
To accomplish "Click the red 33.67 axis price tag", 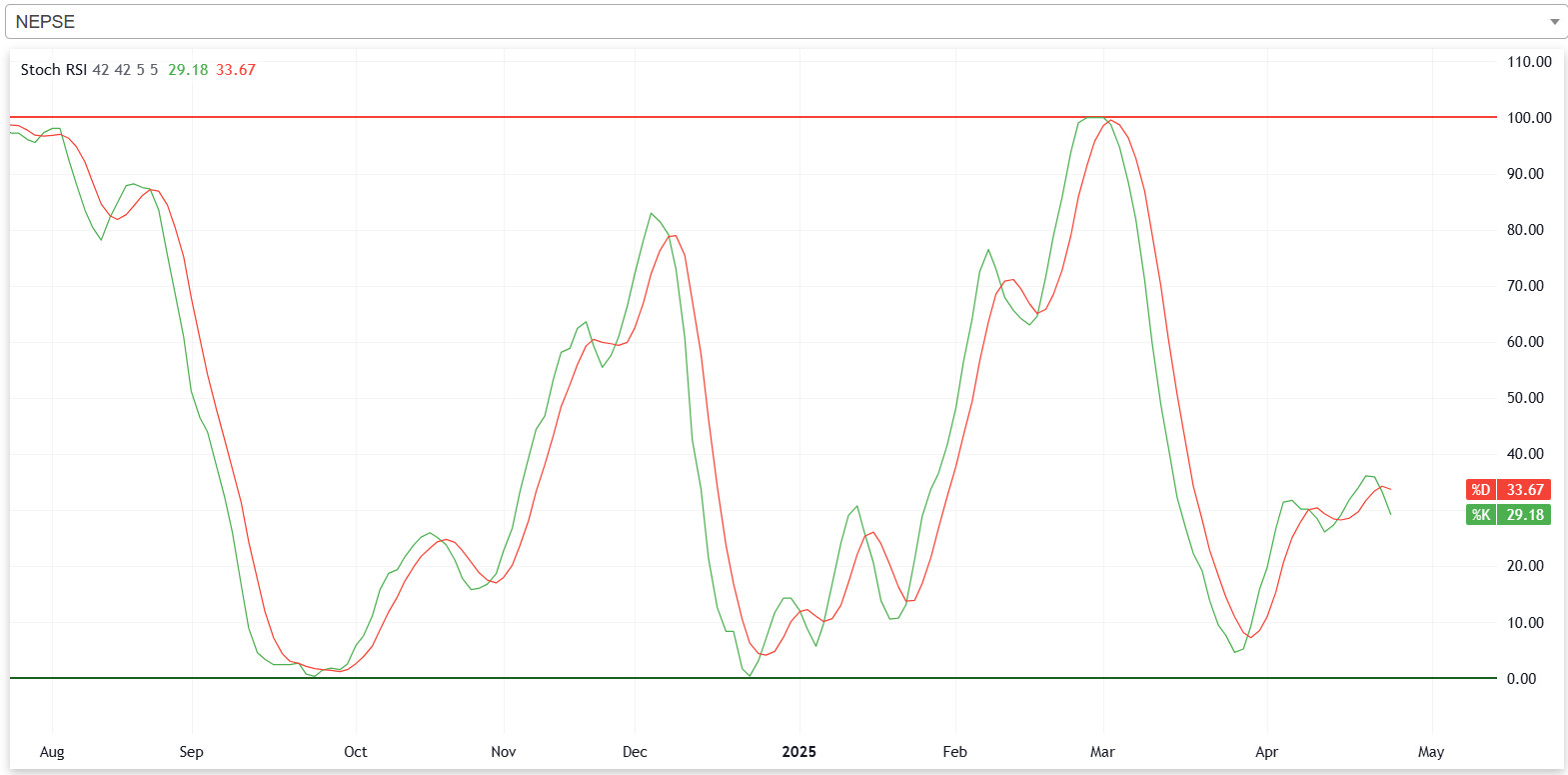I will click(1525, 490).
